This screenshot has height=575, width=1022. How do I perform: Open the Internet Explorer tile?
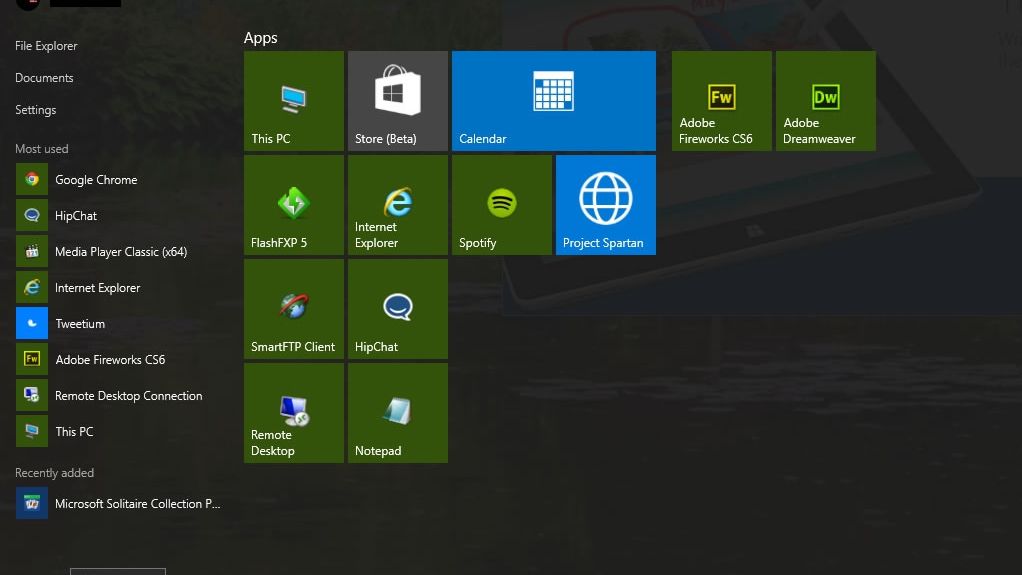pyautogui.click(x=398, y=205)
